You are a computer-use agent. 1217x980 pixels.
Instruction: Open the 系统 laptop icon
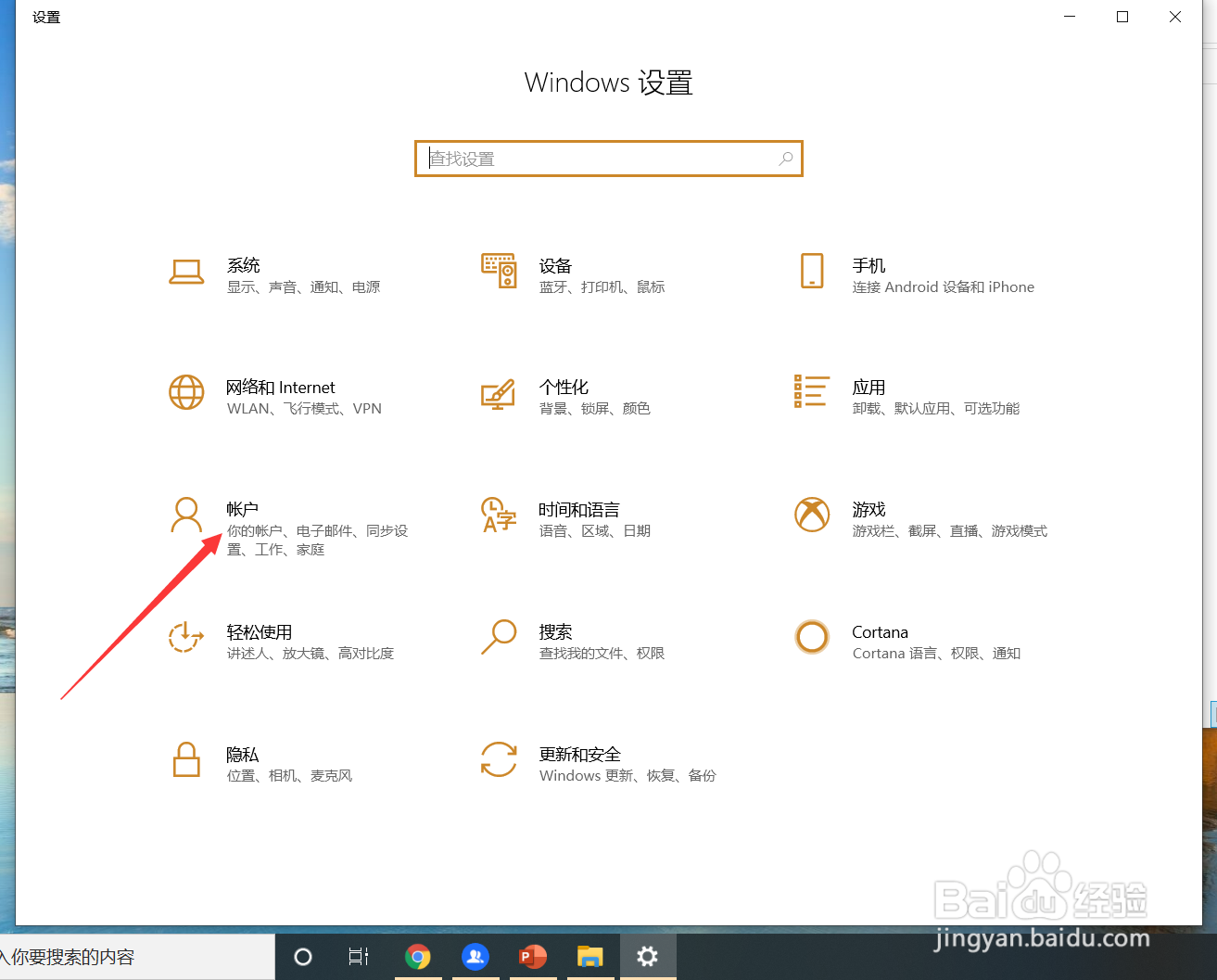tap(186, 272)
